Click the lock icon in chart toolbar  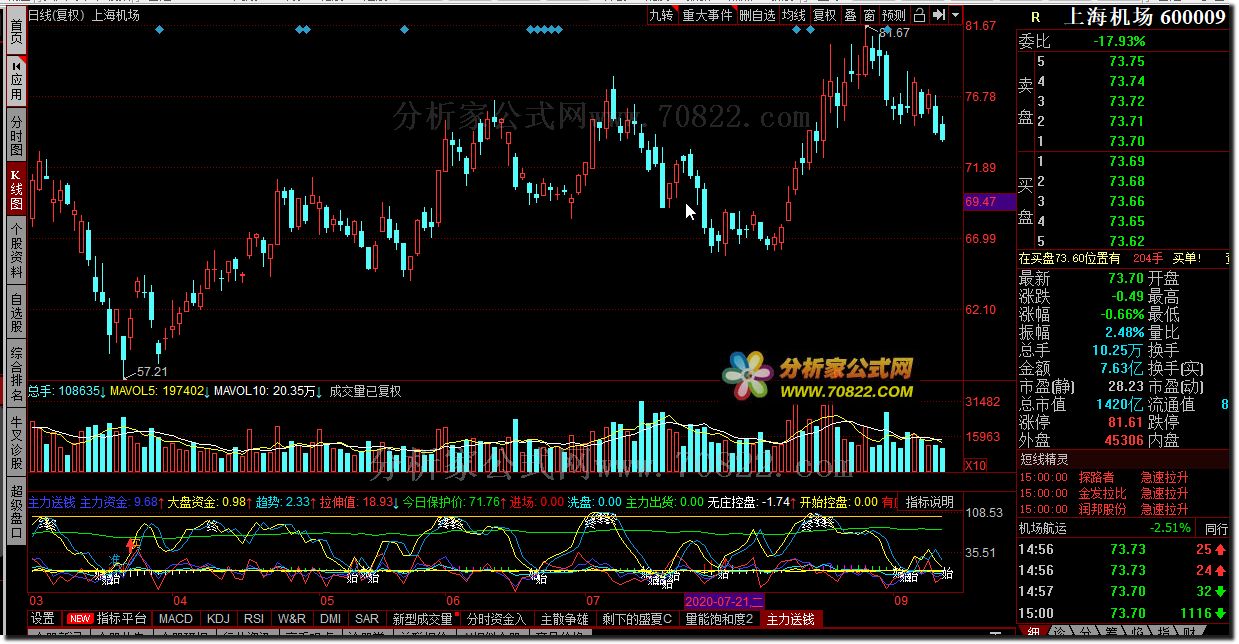click(x=919, y=15)
